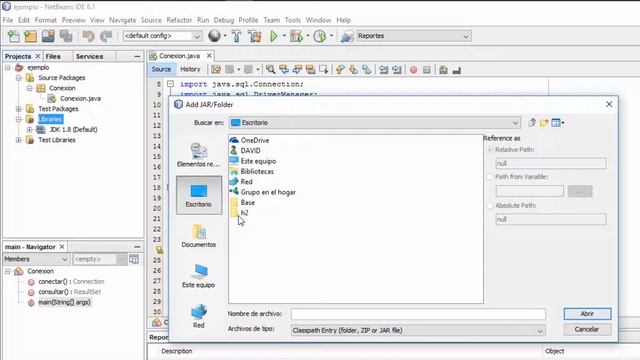The width and height of the screenshot is (640, 360).
Task: Open the Members dropdown in Navigator
Action: click(36, 259)
